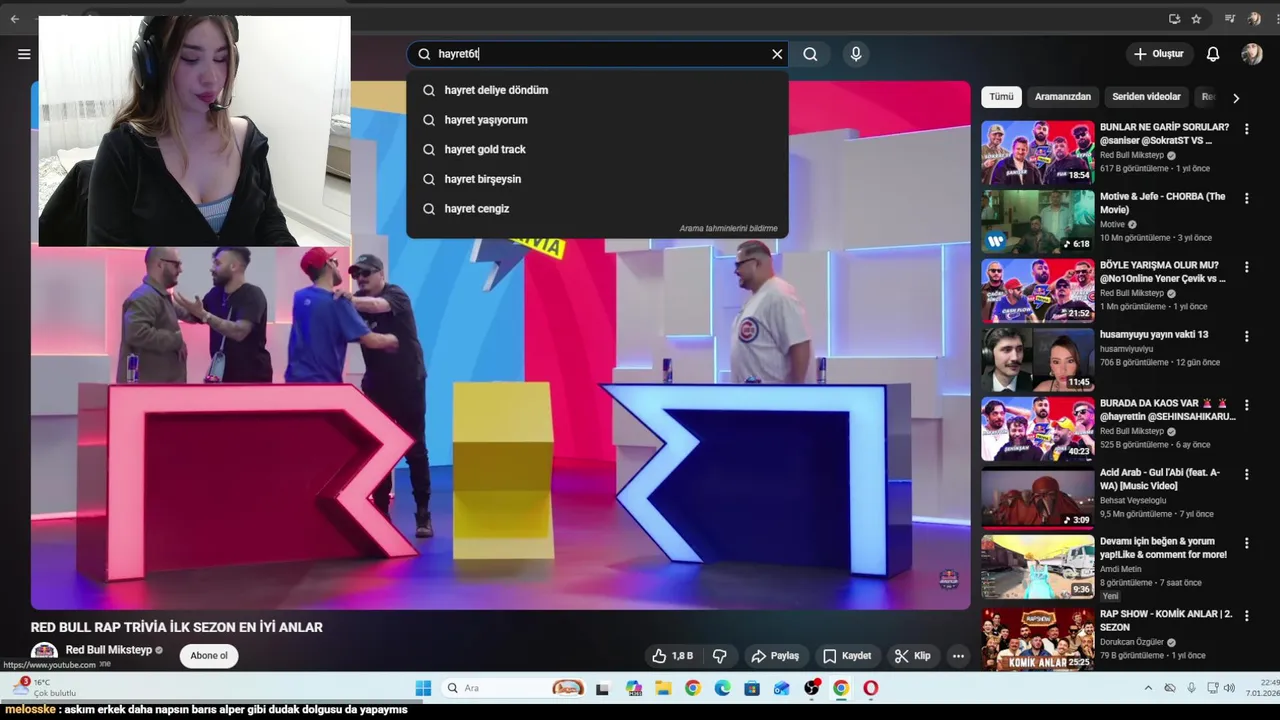The height and width of the screenshot is (720, 1280).
Task: Open options for BÖYLE YARIŞMA OLUR MU video
Action: (x=1246, y=267)
